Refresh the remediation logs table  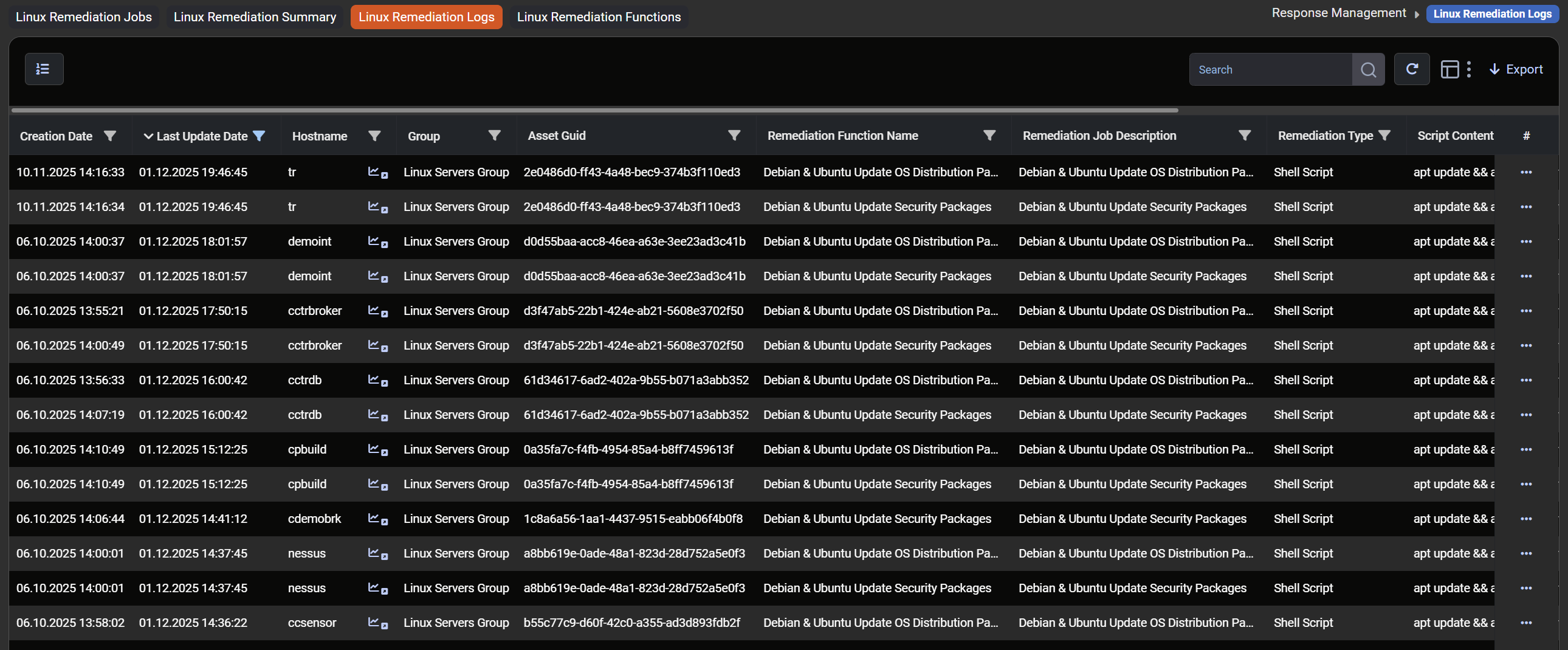[1412, 69]
